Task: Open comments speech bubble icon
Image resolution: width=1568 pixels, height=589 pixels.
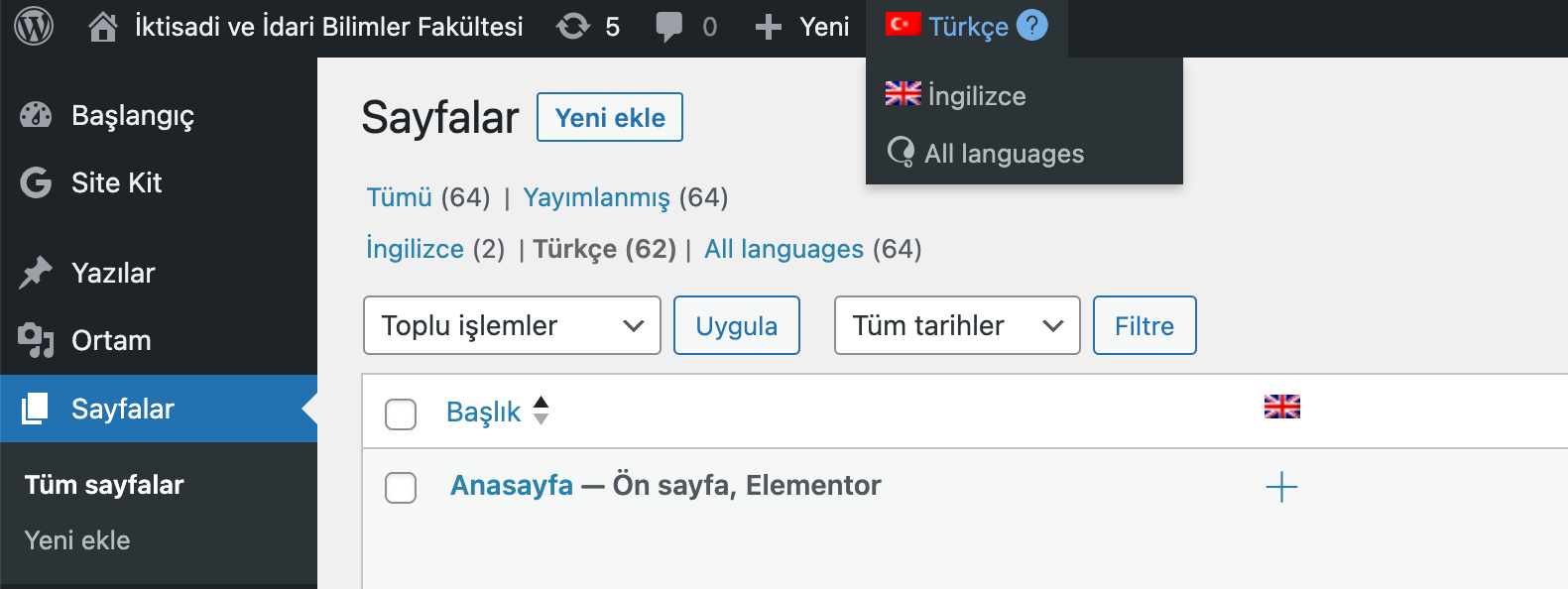Action: (x=669, y=27)
